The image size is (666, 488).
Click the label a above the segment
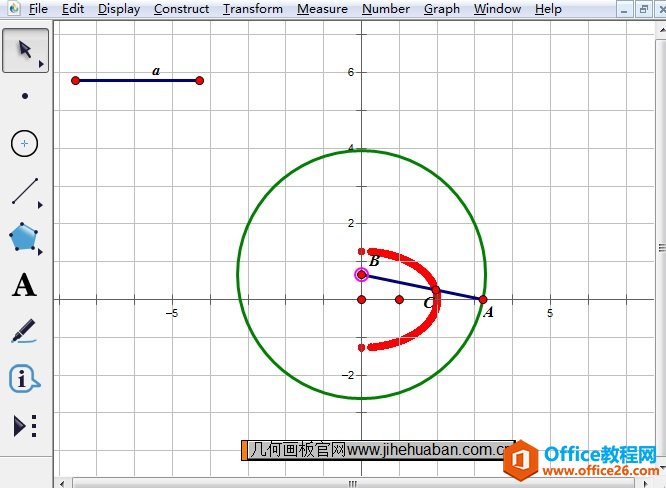156,71
